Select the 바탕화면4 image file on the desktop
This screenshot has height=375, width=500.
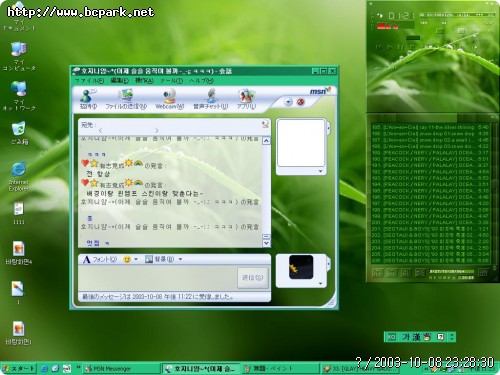19,253
